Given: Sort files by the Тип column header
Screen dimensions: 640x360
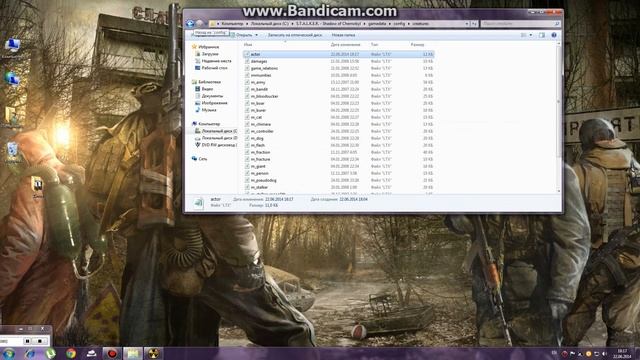Looking at the screenshot, I should click(374, 44).
